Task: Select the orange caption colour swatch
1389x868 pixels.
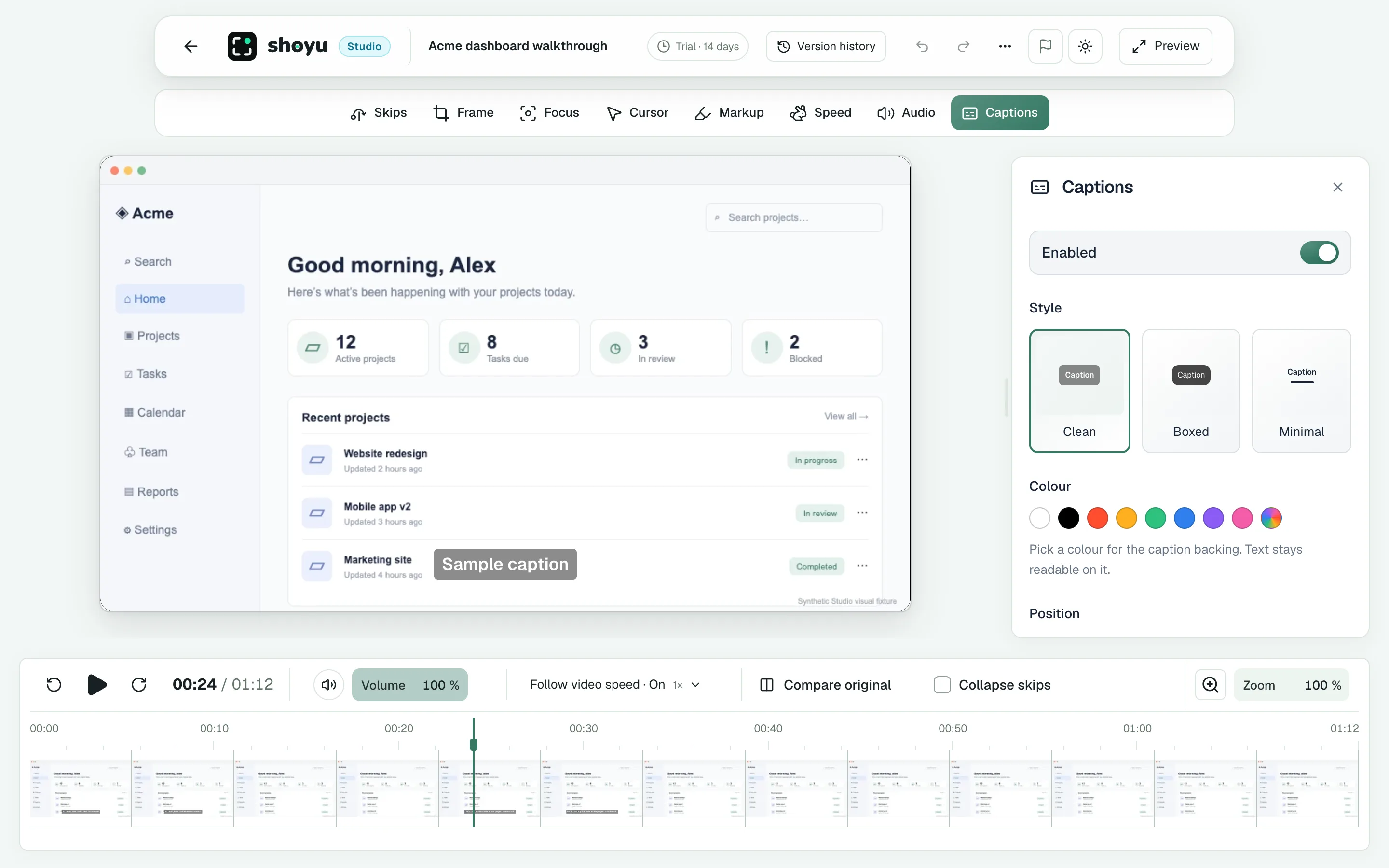Action: tap(1126, 518)
